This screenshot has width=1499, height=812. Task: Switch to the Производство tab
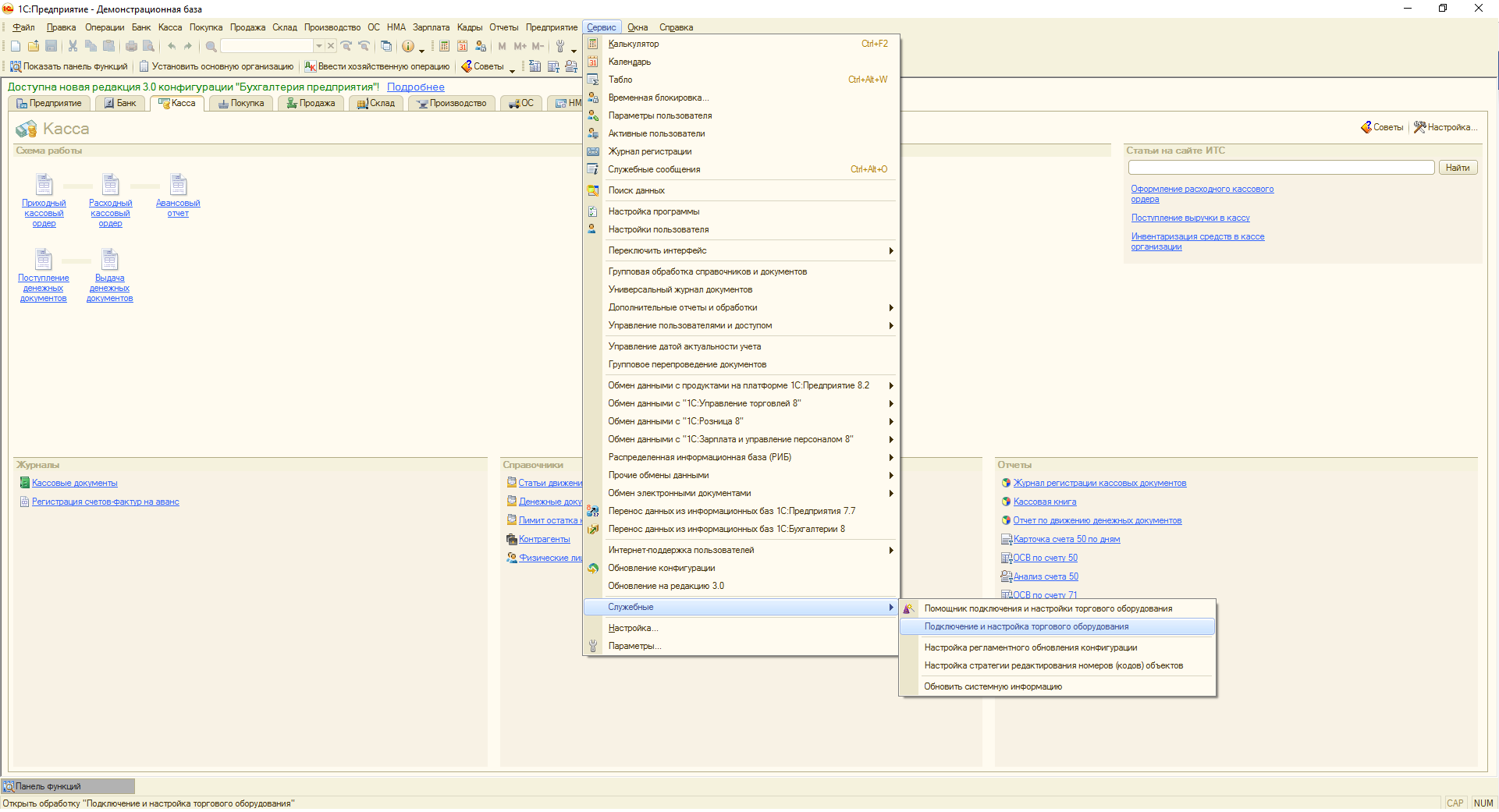[452, 103]
